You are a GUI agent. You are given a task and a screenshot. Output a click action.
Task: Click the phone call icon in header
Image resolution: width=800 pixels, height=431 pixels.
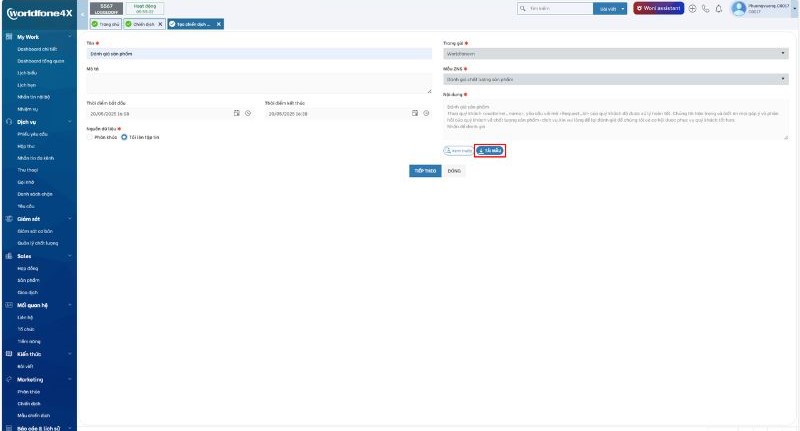pos(706,9)
